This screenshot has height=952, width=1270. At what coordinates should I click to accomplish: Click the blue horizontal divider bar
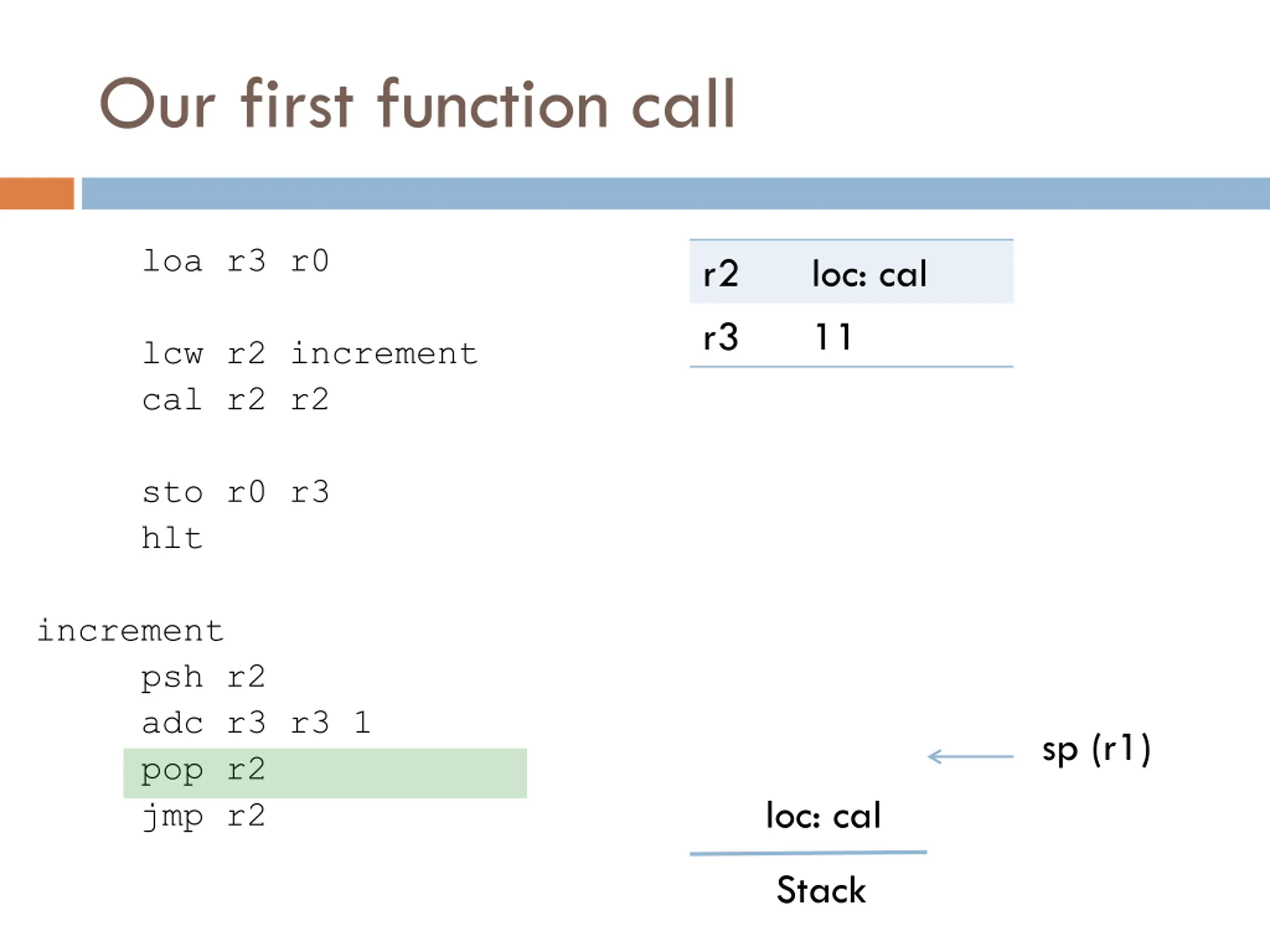[676, 193]
